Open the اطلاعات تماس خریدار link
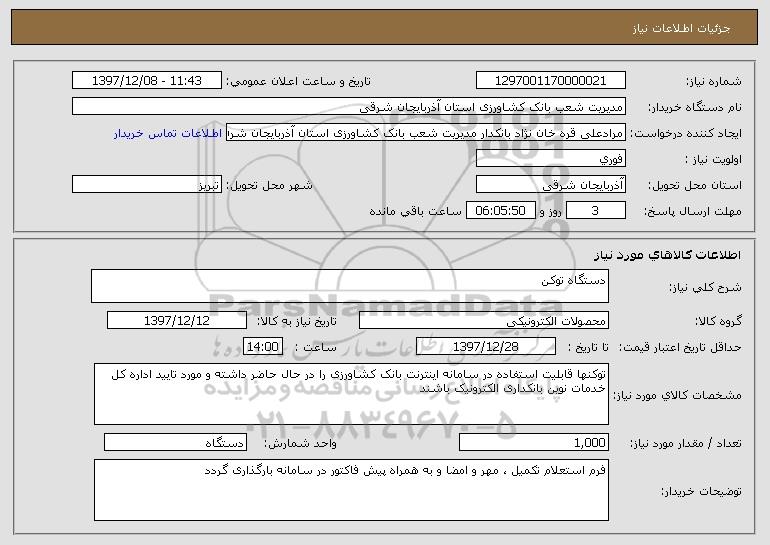Viewport: 770px width, 545px height. tap(168, 133)
